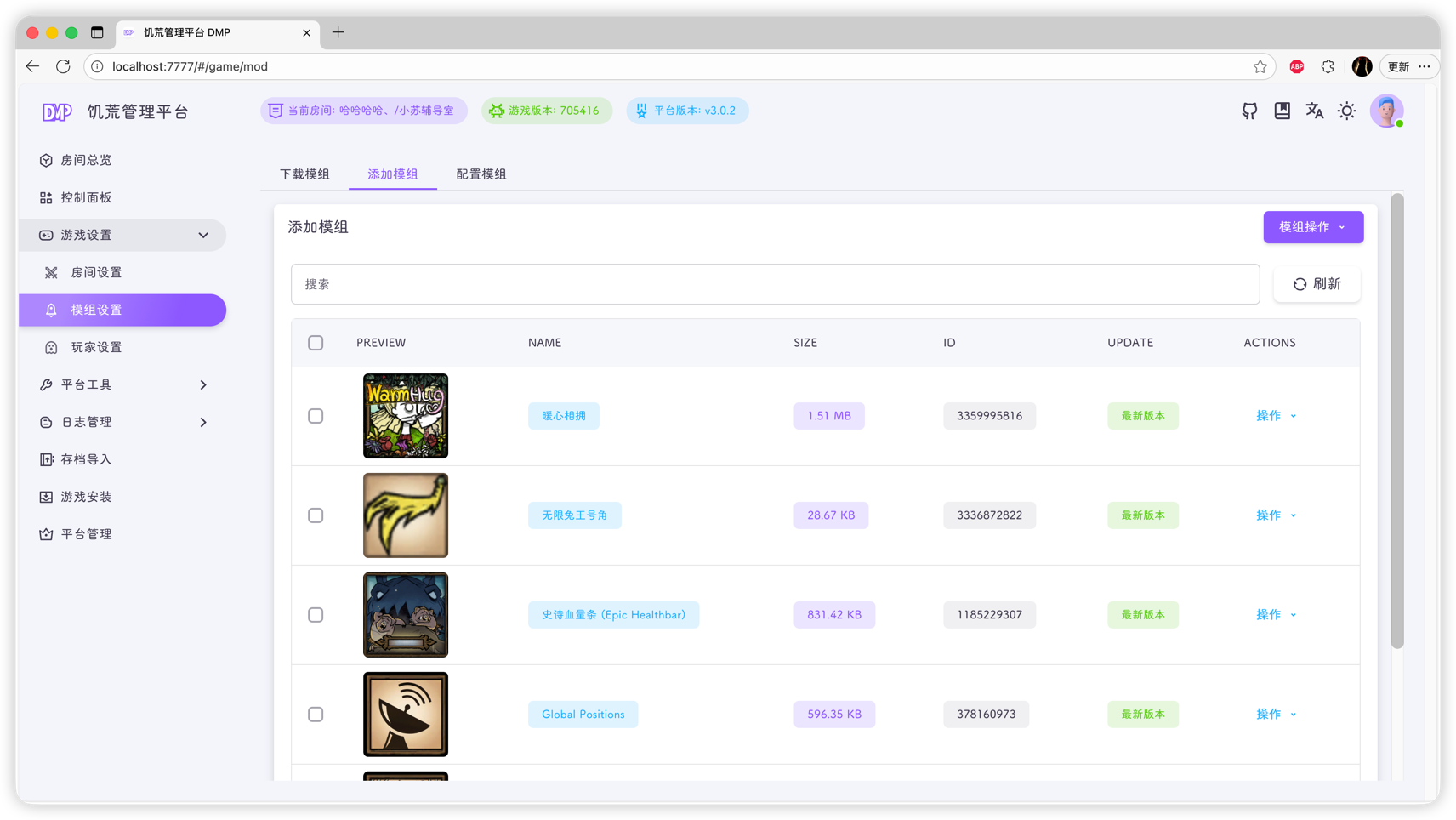Click the ABP extension icon
This screenshot has width=1456, height=820.
(1296, 66)
